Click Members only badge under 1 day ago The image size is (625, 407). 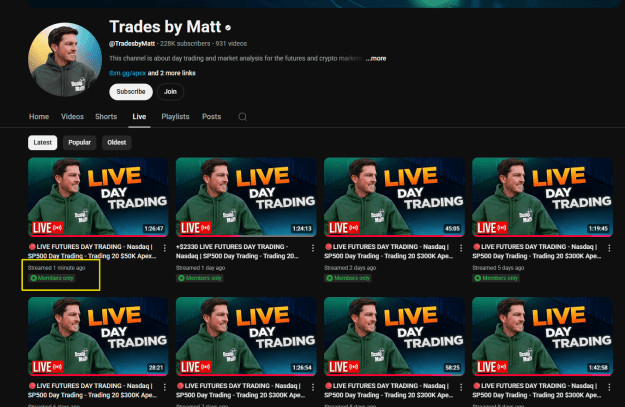coord(200,278)
